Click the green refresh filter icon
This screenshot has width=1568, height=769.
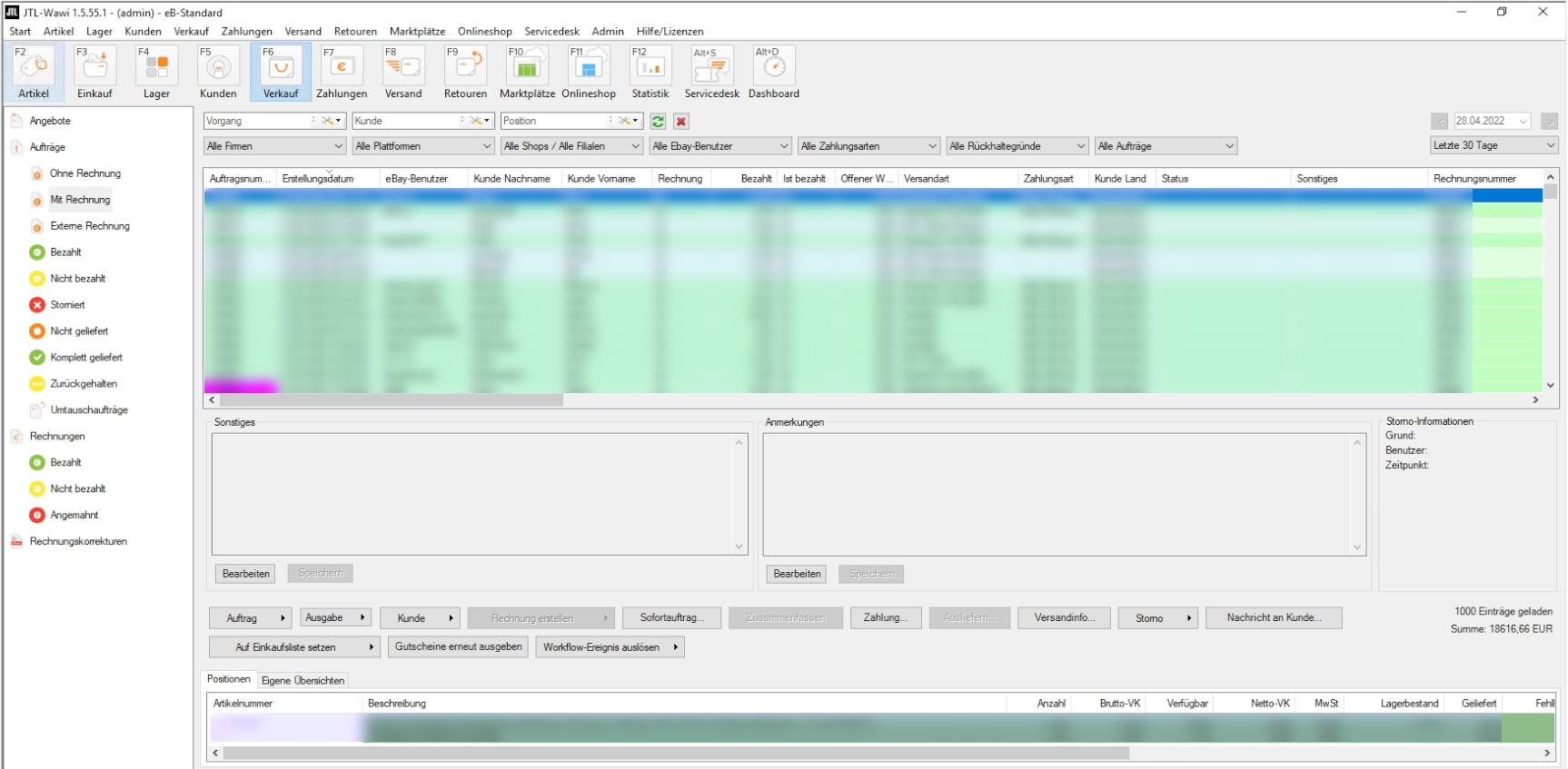coord(658,121)
